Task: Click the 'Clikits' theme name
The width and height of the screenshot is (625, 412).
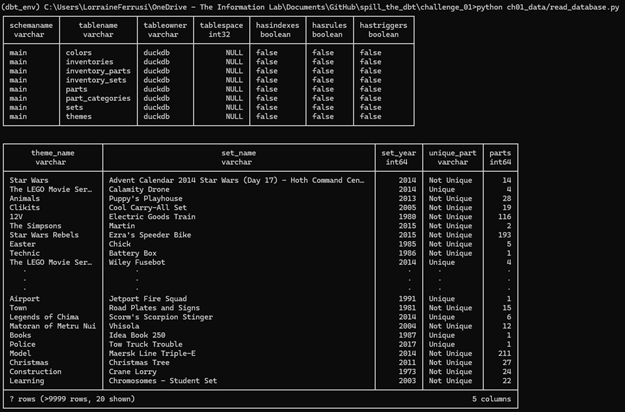Action: [25, 208]
